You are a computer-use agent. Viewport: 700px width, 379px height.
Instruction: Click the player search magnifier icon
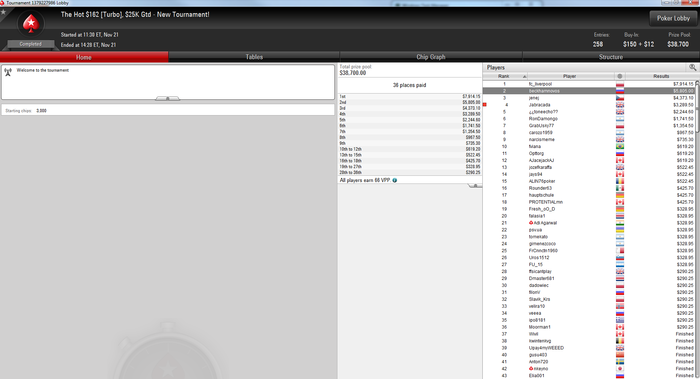pos(692,67)
